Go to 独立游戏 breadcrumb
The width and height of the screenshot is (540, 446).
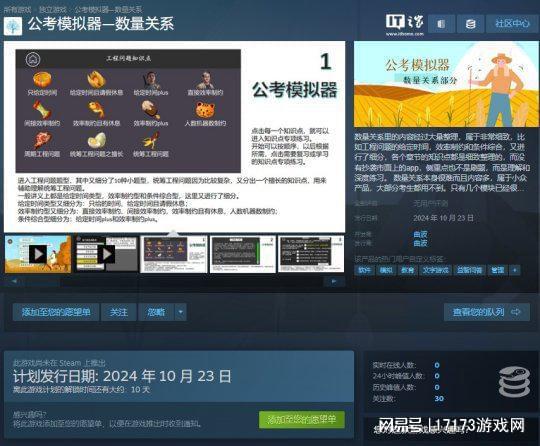pyautogui.click(x=53, y=9)
